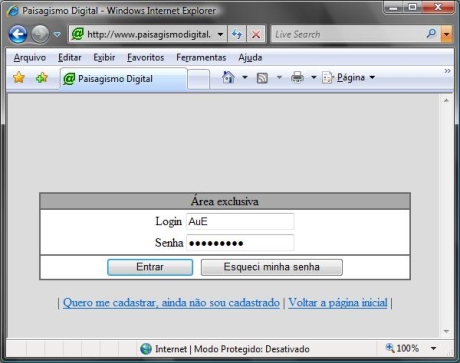Run search with the magnifier icon
460x363 pixels.
point(431,33)
